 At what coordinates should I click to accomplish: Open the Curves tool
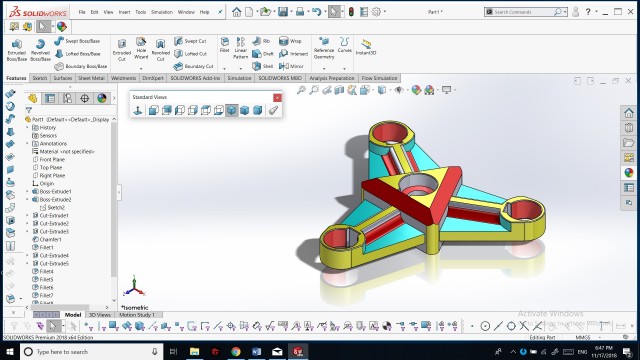344,44
